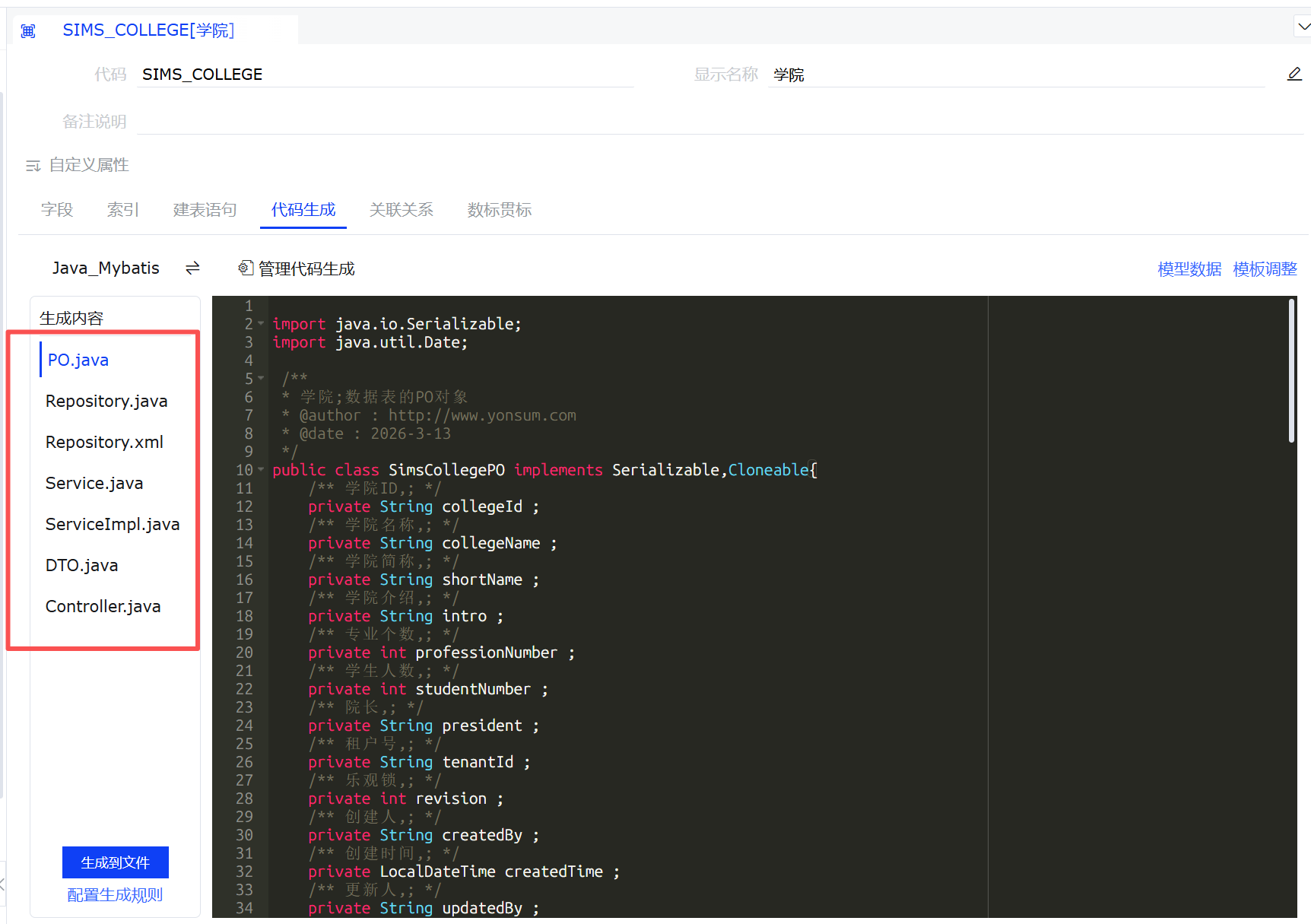Open the 模型数据 link
This screenshot has width=1311, height=924.
point(1189,269)
